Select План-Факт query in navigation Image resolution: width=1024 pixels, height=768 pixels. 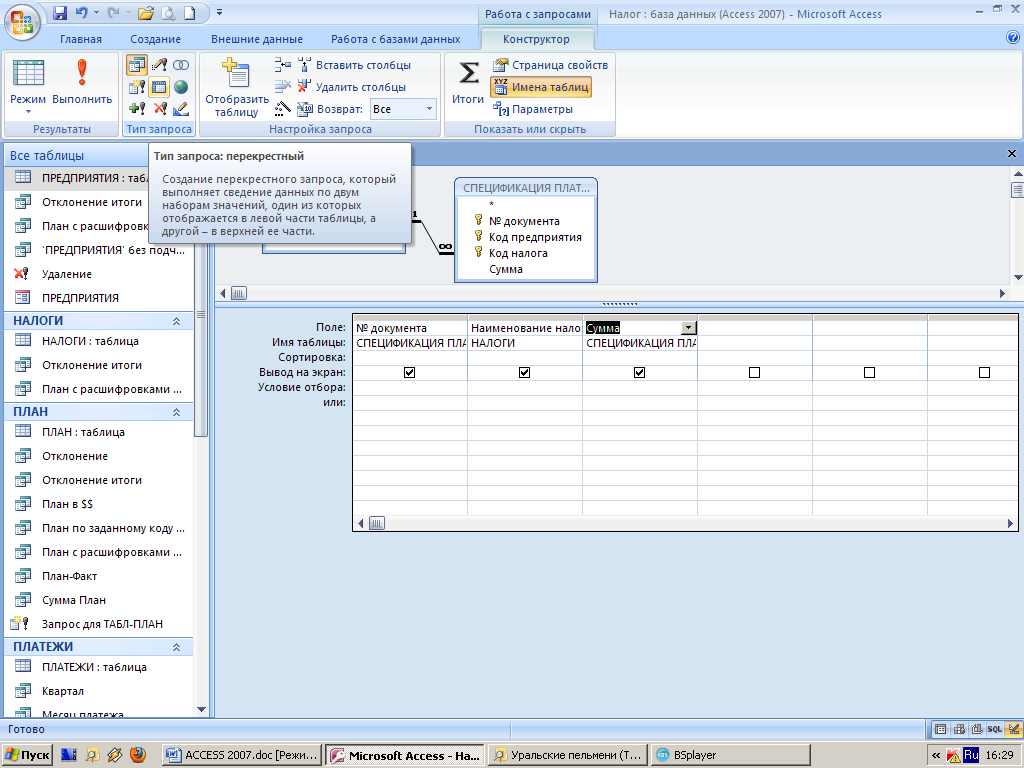tap(69, 576)
